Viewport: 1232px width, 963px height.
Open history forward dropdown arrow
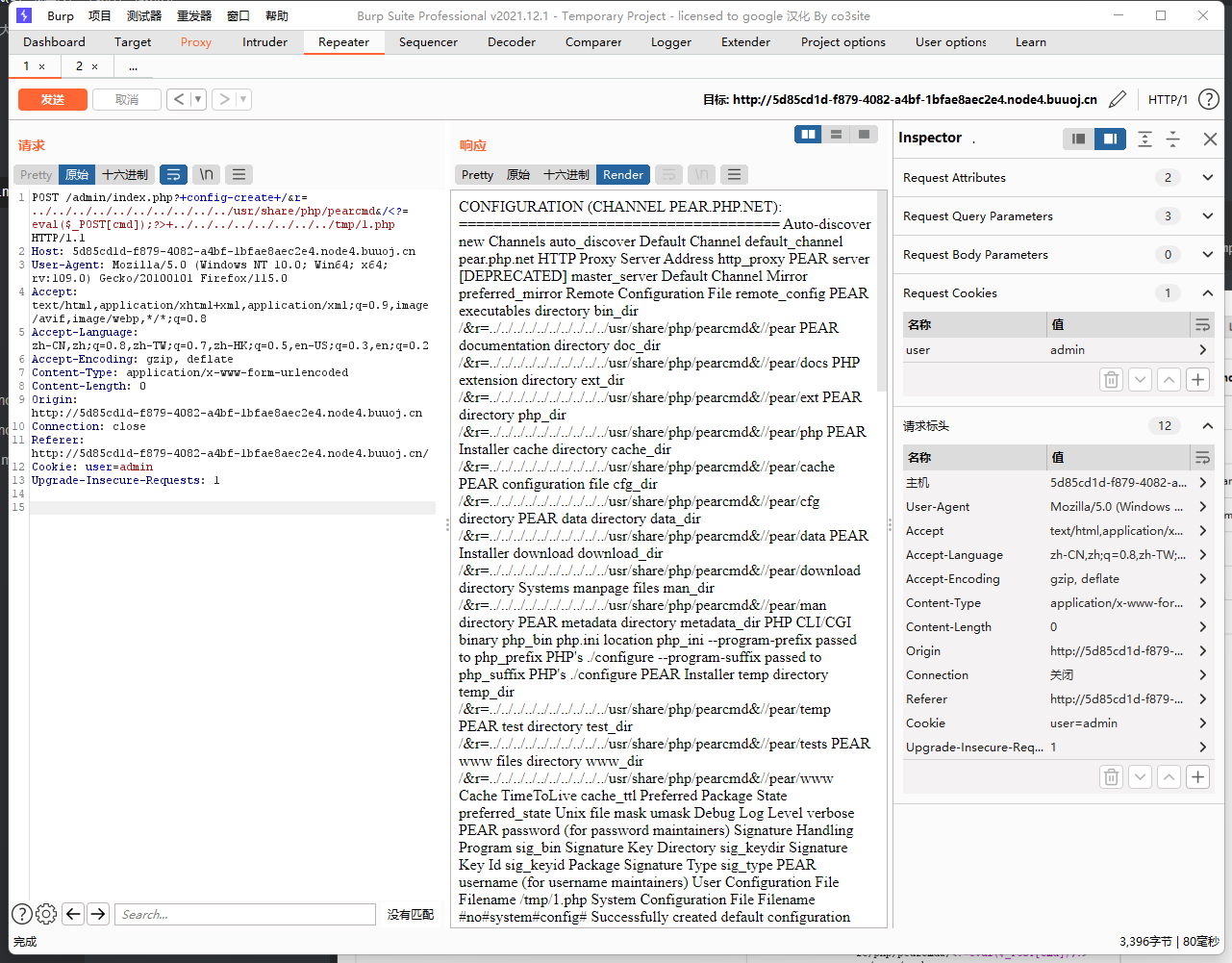[243, 99]
